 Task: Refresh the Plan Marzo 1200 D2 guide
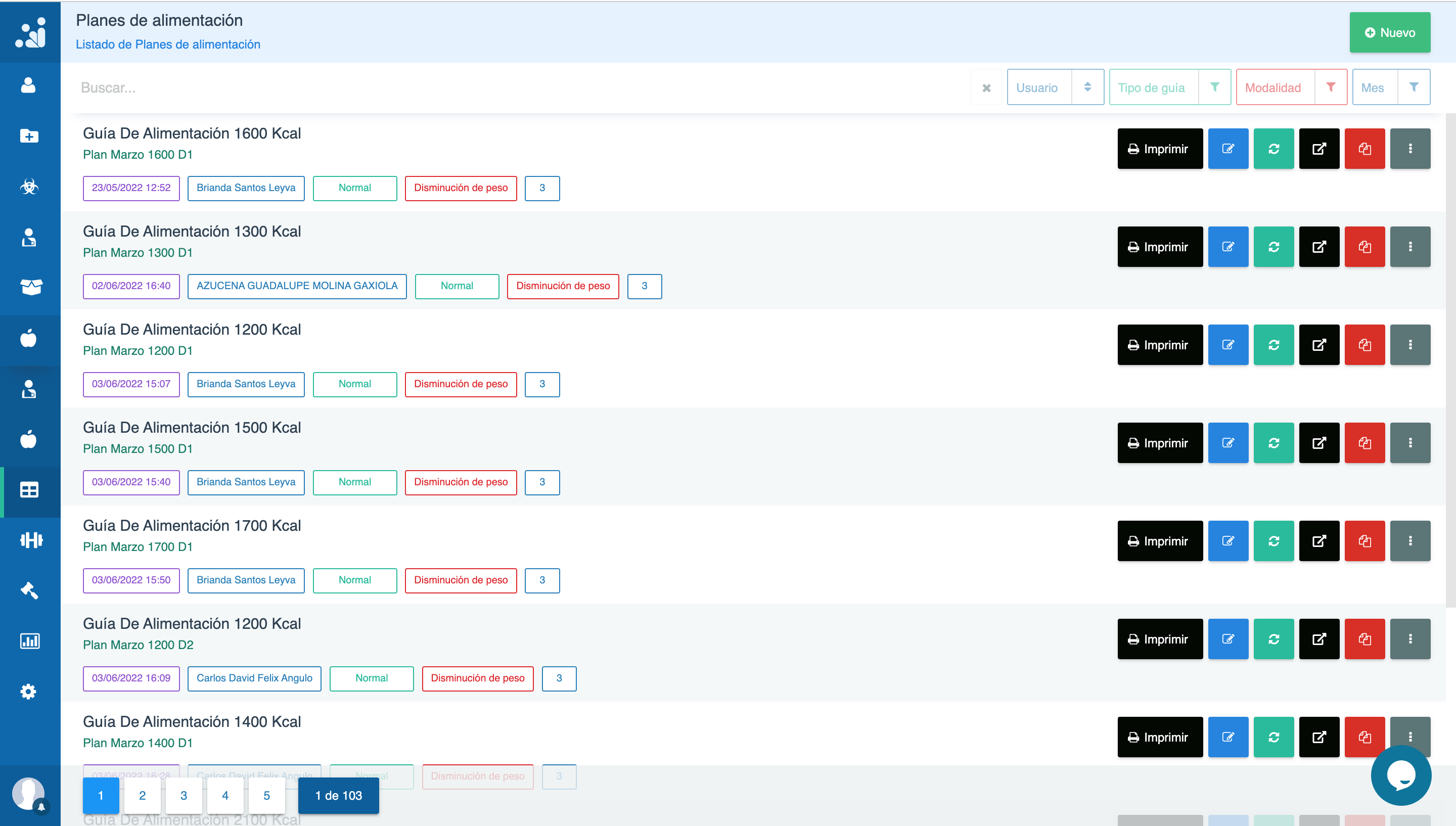tap(1273, 639)
